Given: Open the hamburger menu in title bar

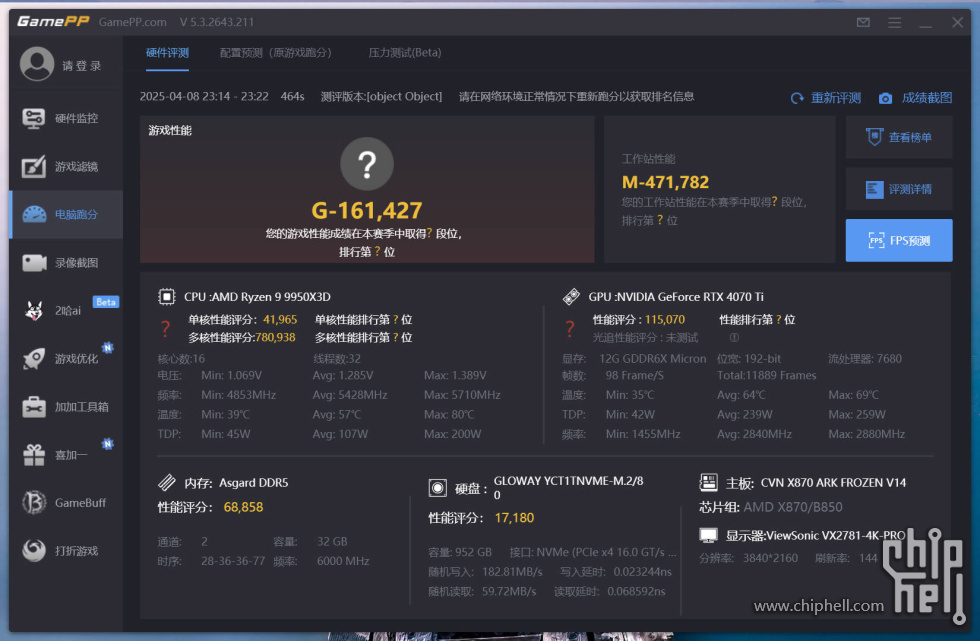Looking at the screenshot, I should 894,22.
